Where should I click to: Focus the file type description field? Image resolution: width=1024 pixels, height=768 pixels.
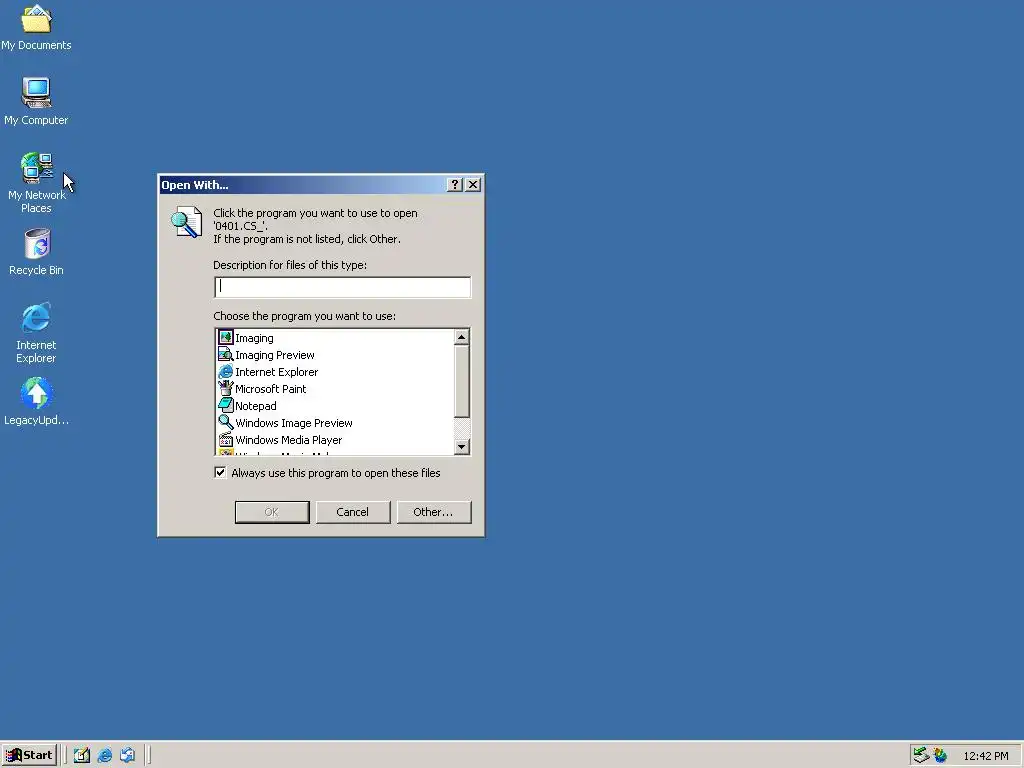point(342,287)
